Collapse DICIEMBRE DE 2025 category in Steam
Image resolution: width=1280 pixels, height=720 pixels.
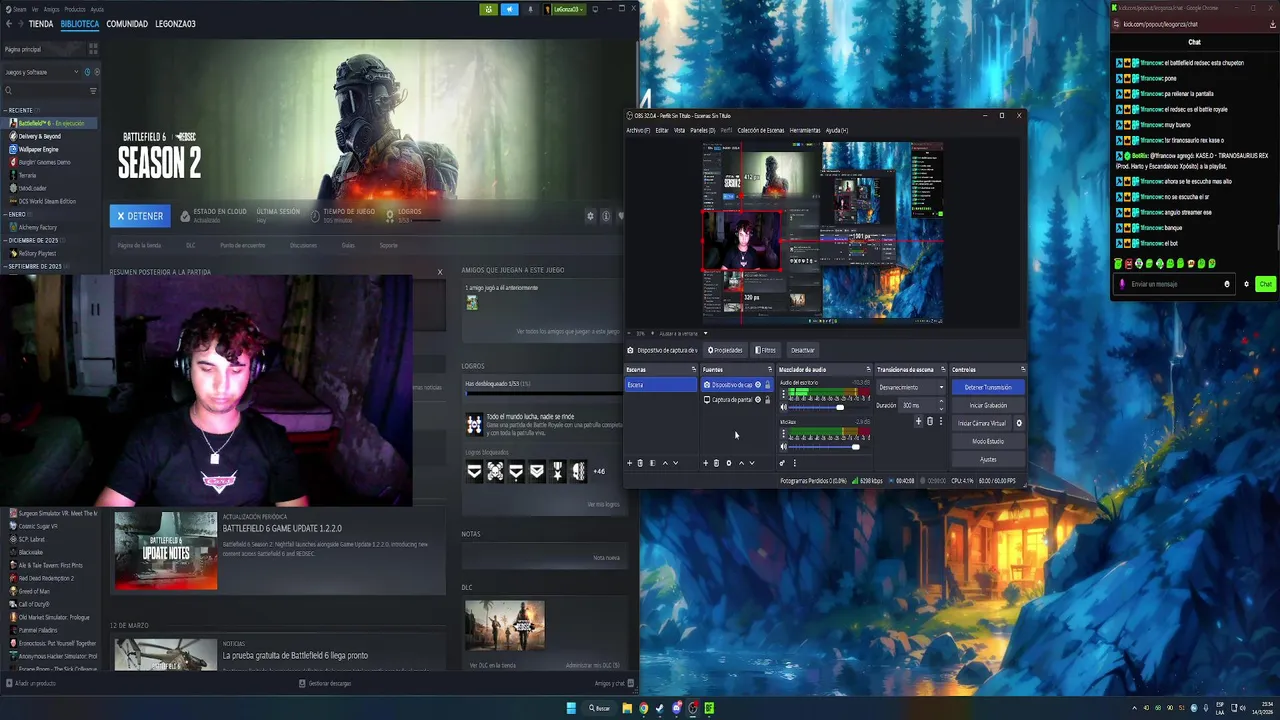pos(32,240)
